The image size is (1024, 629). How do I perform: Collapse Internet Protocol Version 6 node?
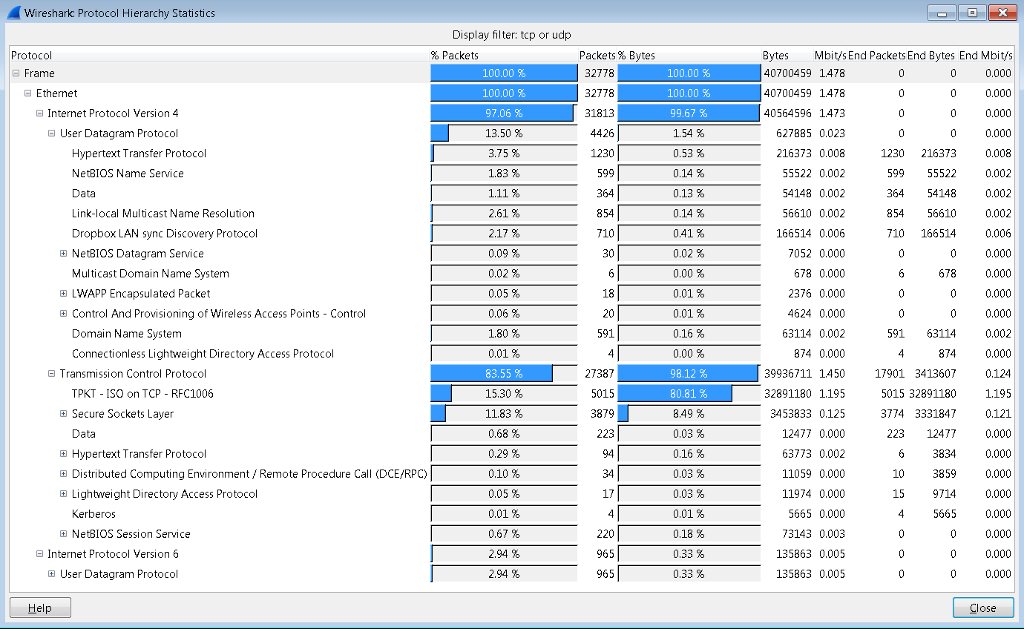coord(39,554)
